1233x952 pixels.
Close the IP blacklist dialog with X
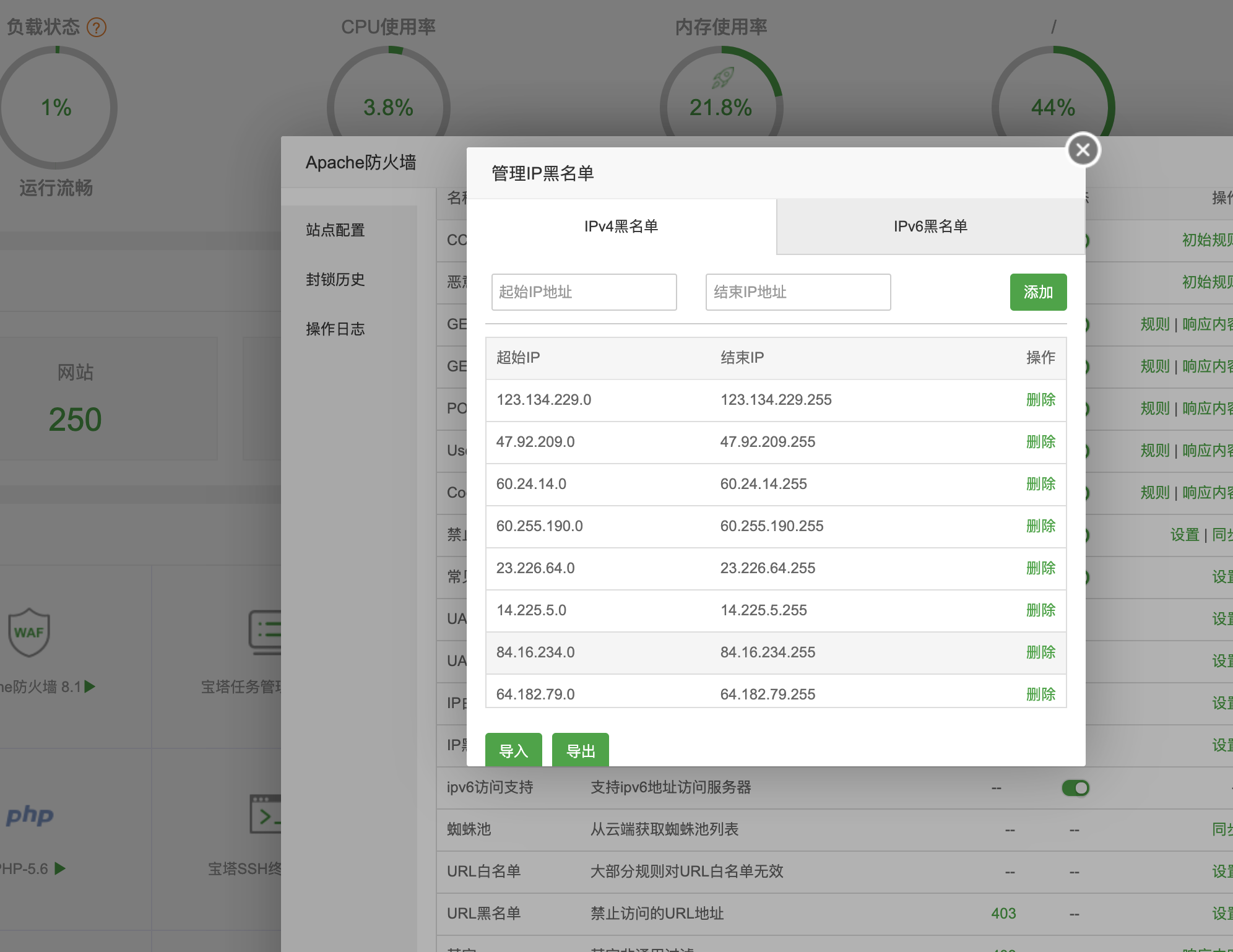pyautogui.click(x=1083, y=150)
